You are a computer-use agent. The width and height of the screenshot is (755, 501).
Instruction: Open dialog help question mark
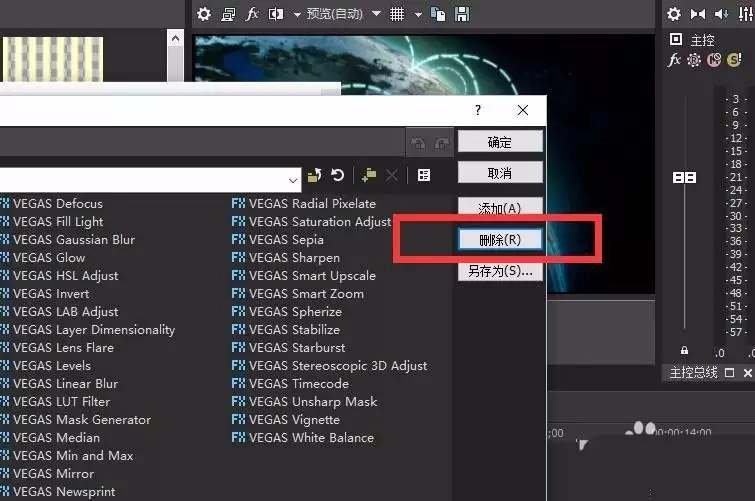tap(478, 110)
